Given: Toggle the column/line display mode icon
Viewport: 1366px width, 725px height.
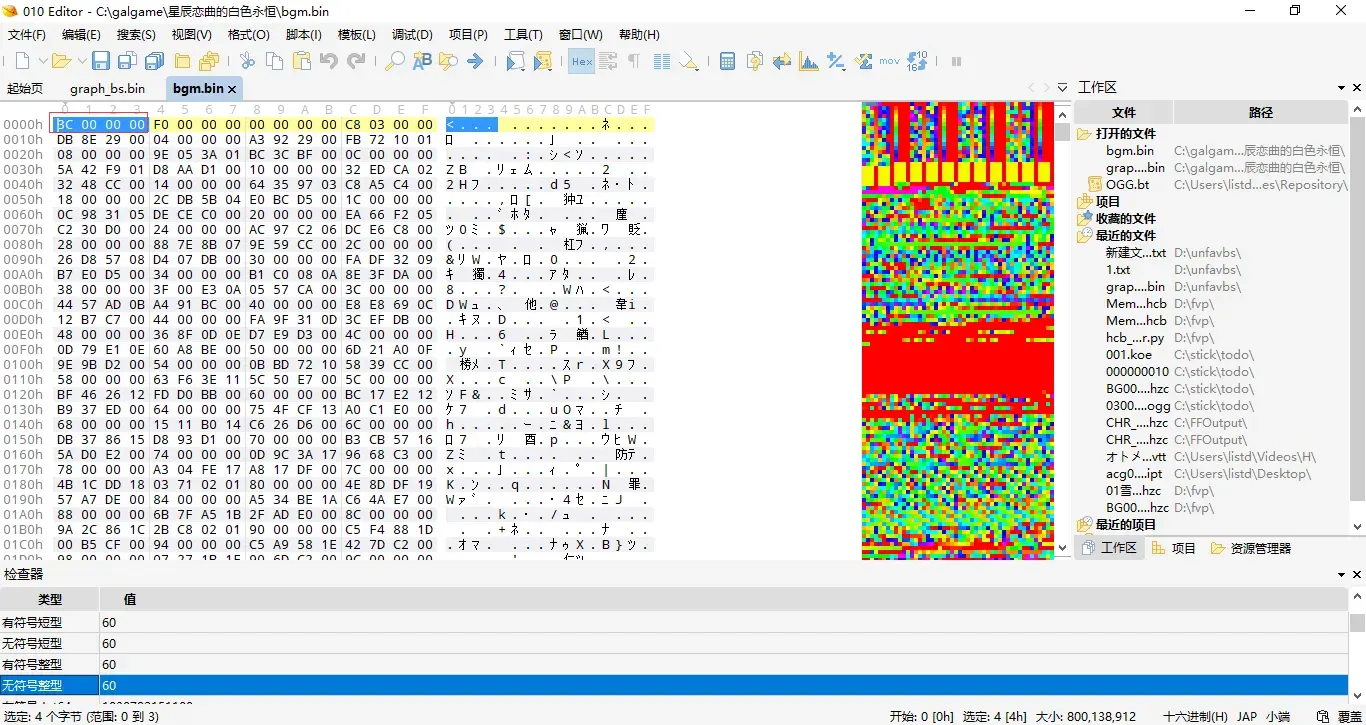Looking at the screenshot, I should (x=661, y=62).
